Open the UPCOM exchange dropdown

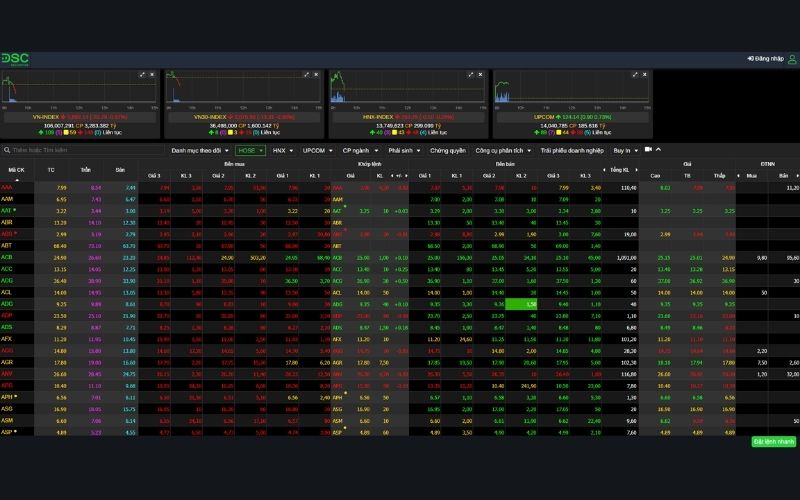click(x=317, y=151)
